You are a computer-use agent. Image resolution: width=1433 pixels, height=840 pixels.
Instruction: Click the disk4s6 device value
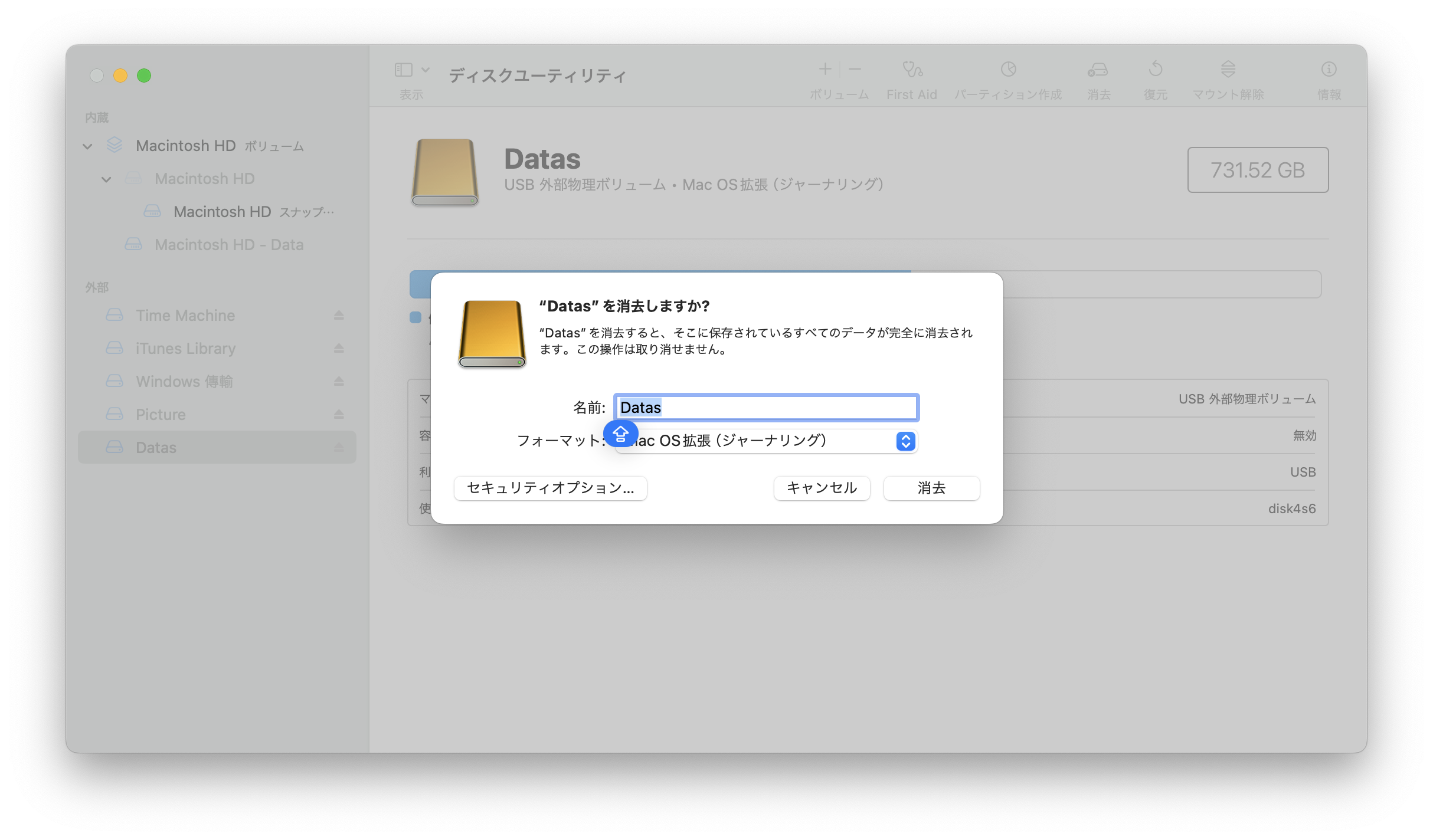1292,508
